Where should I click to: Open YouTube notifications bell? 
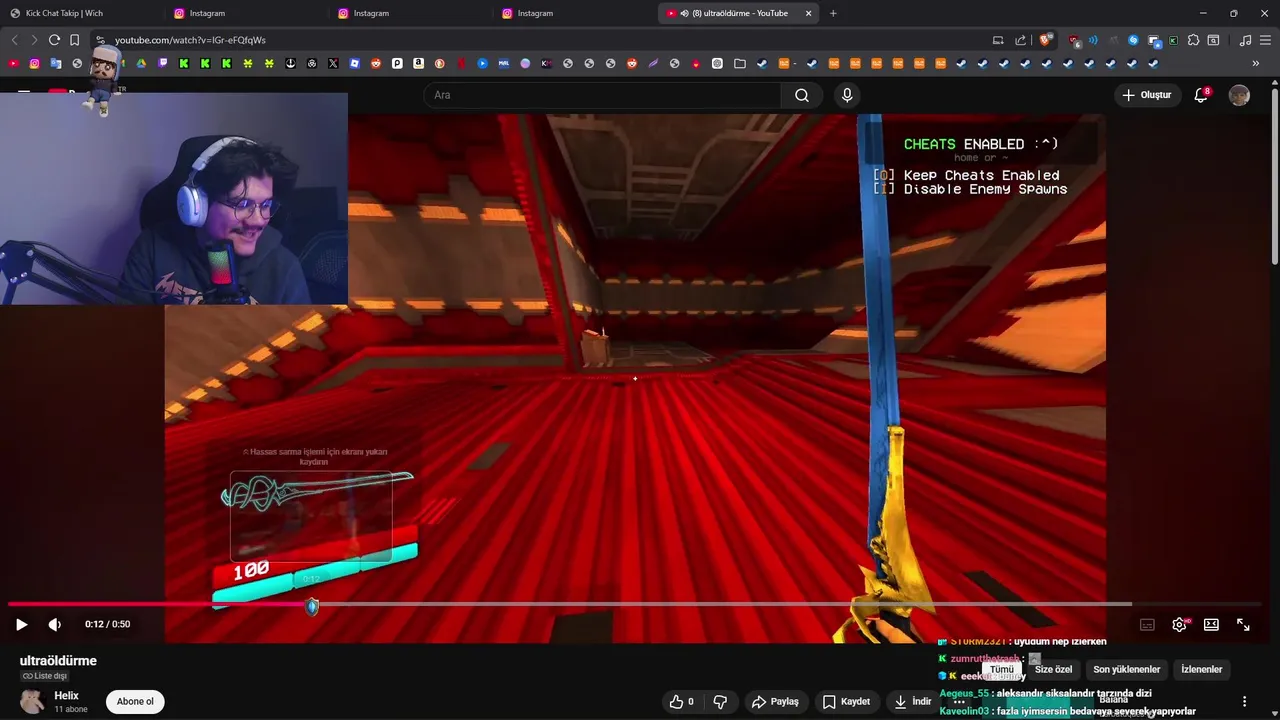click(x=1201, y=95)
